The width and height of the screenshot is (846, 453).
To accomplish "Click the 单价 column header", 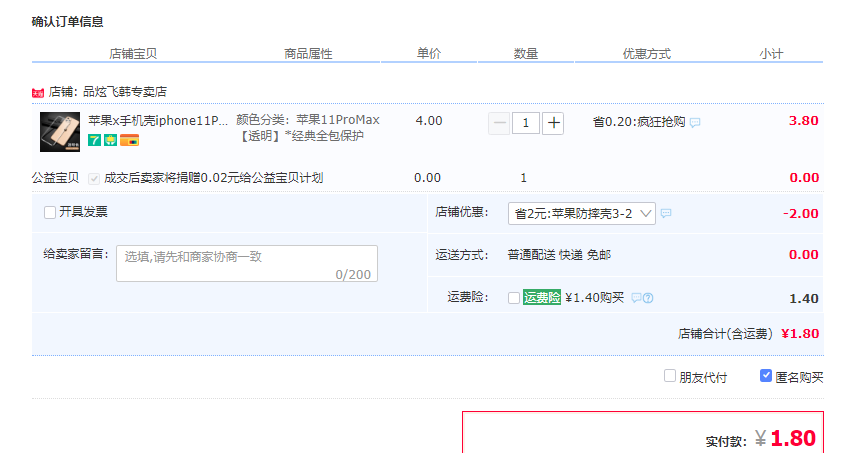I will pos(429,53).
